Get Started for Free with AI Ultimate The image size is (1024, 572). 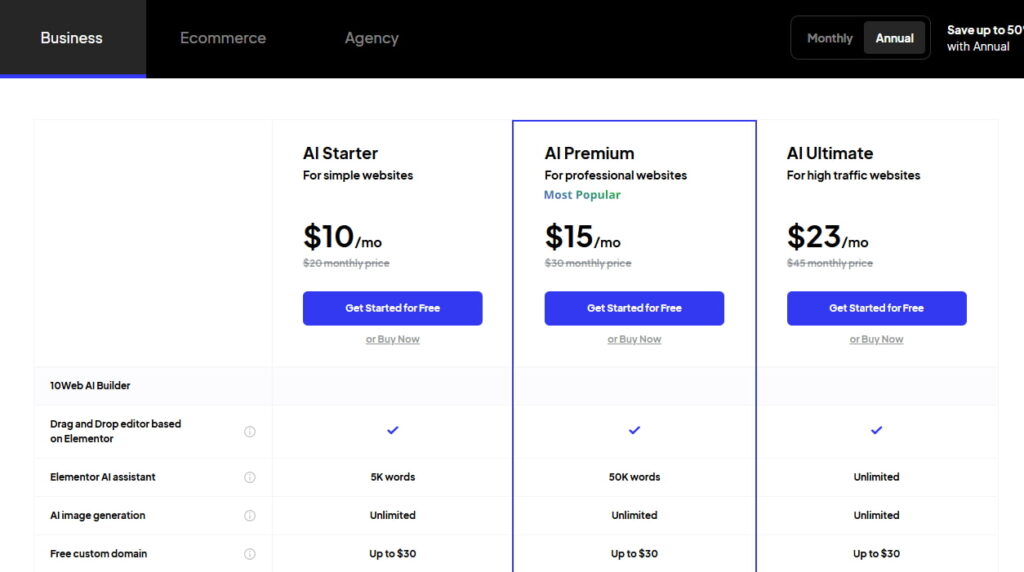[876, 308]
